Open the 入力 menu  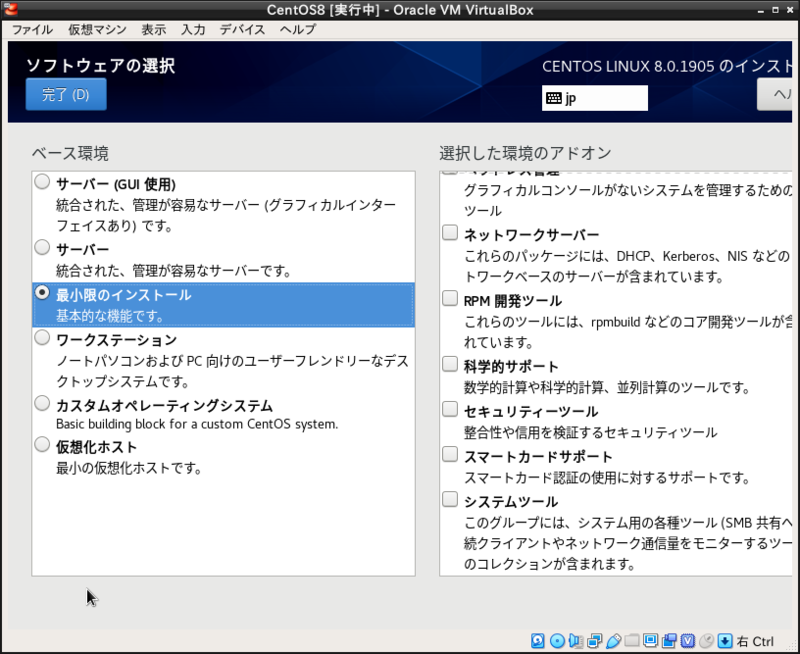[193, 30]
